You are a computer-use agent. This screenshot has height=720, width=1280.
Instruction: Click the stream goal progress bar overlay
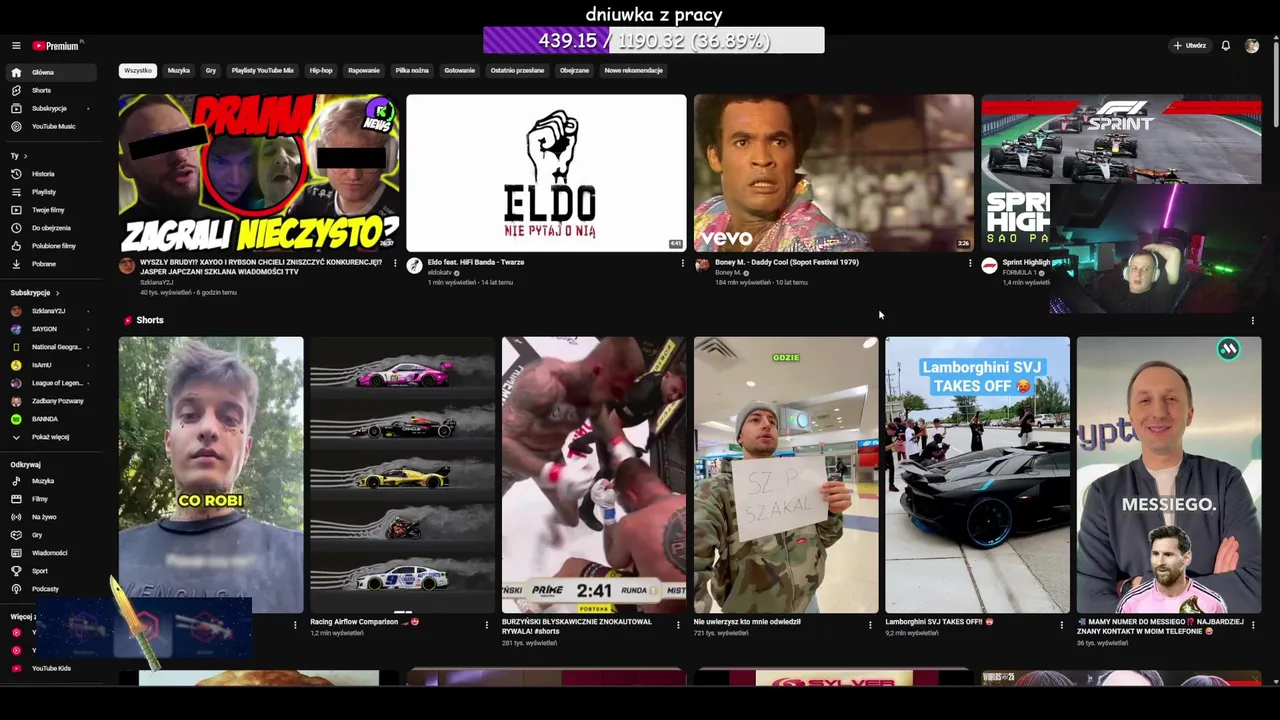(x=654, y=40)
